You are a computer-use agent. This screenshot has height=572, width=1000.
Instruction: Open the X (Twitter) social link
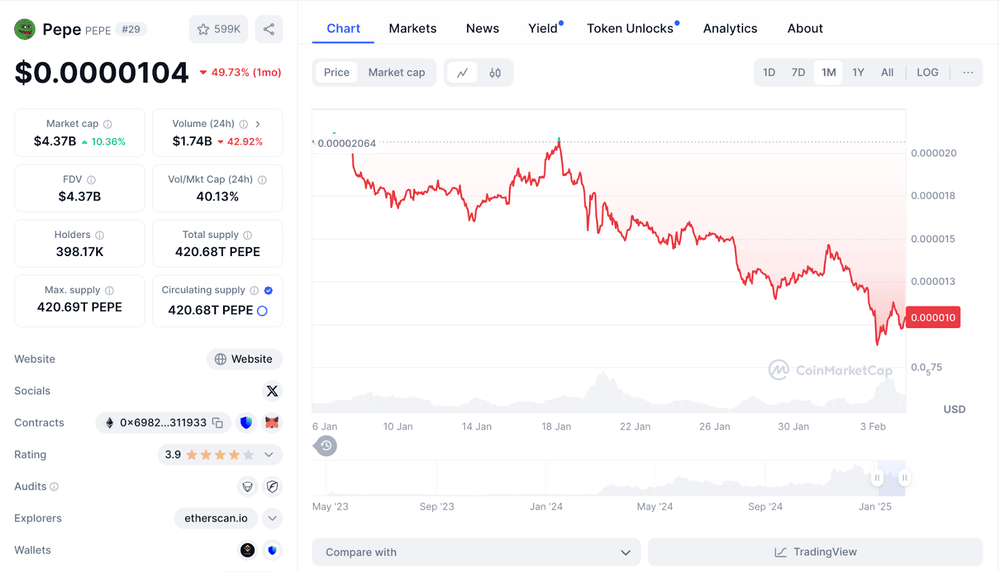point(271,391)
